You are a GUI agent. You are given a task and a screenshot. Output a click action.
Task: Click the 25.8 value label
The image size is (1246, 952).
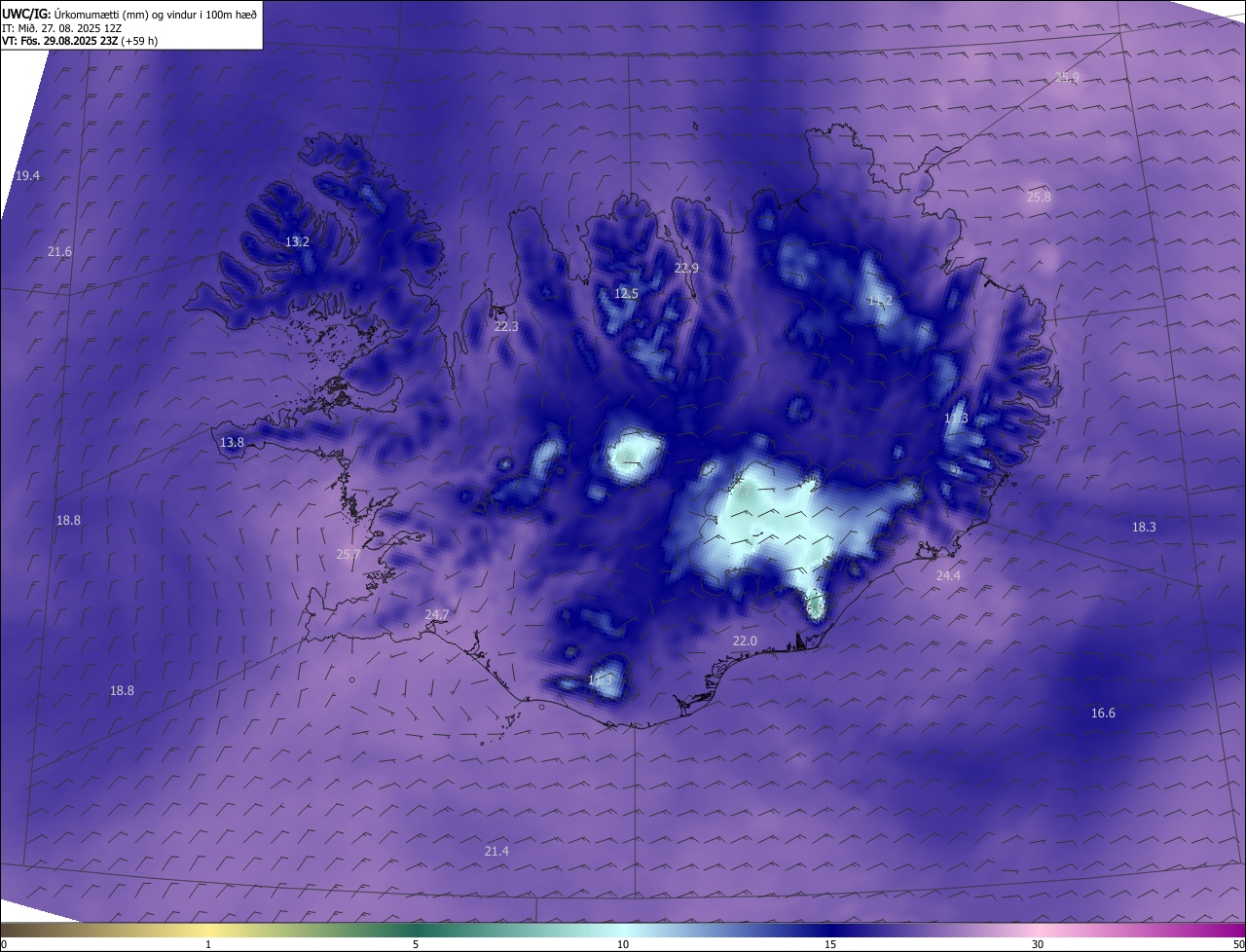tap(1039, 198)
